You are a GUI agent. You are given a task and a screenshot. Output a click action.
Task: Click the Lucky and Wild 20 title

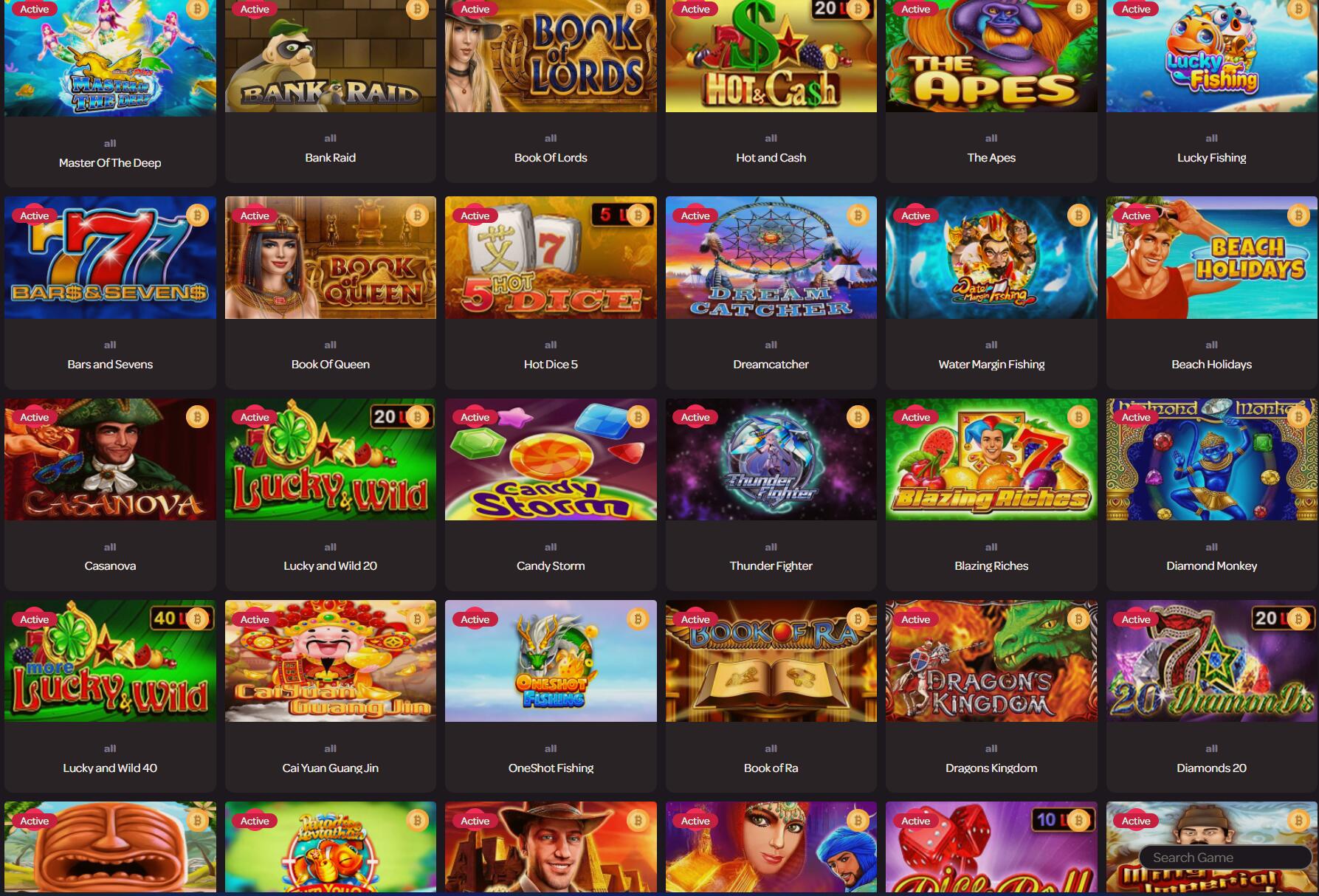pos(330,566)
